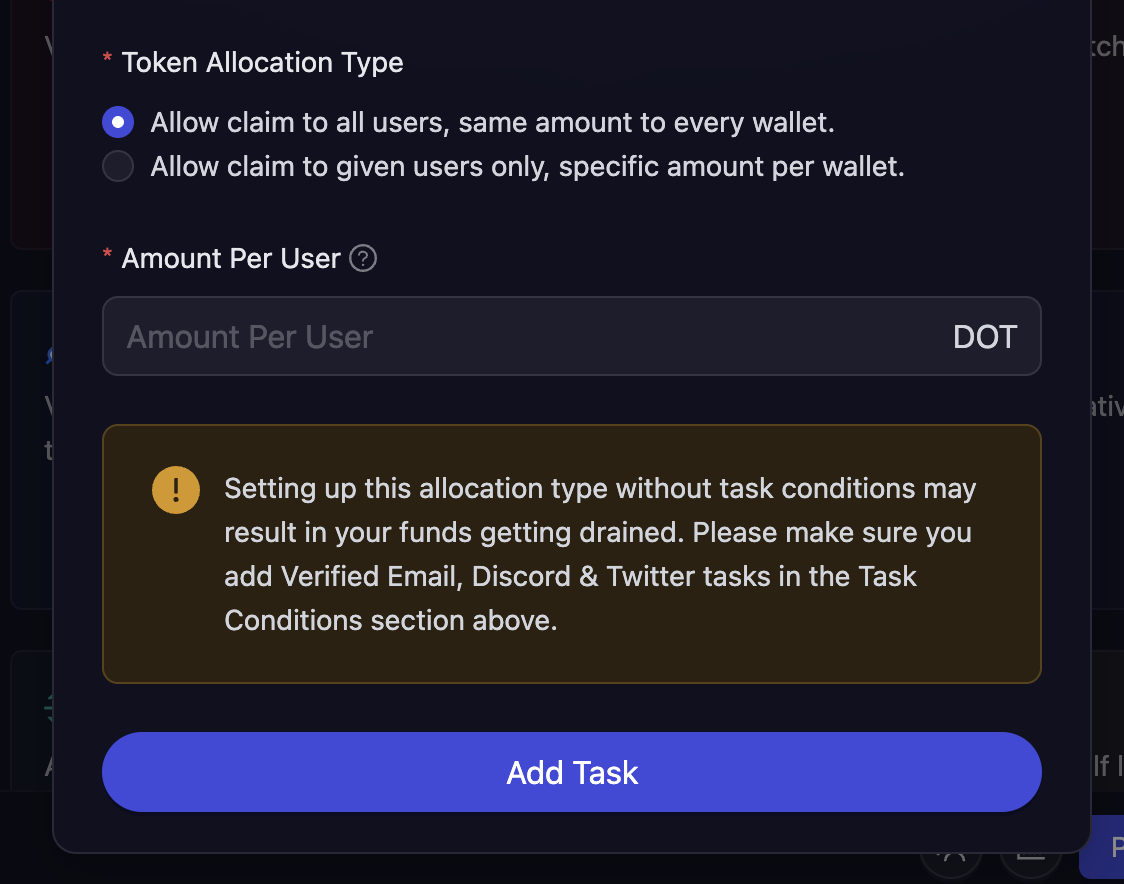Click the circular chevron icon below the dialog
The image size is (1124, 884).
click(x=951, y=862)
